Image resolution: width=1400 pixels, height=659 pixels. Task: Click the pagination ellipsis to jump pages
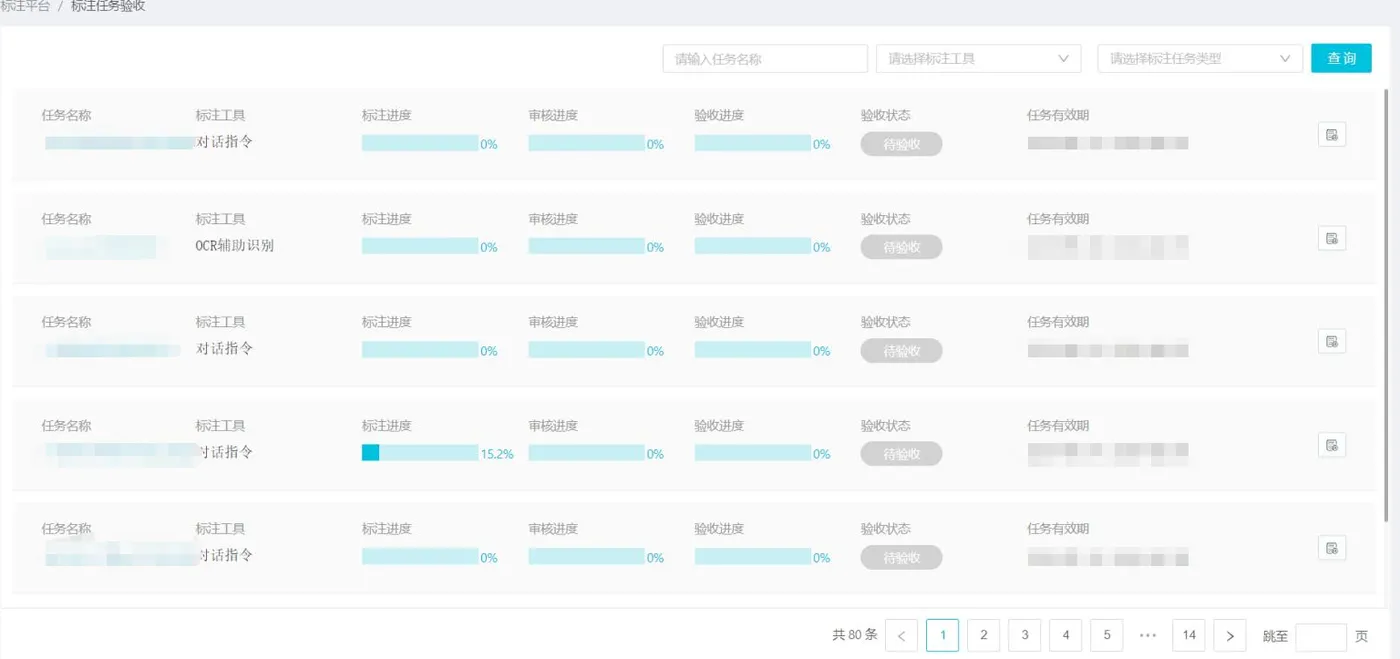pos(1147,635)
